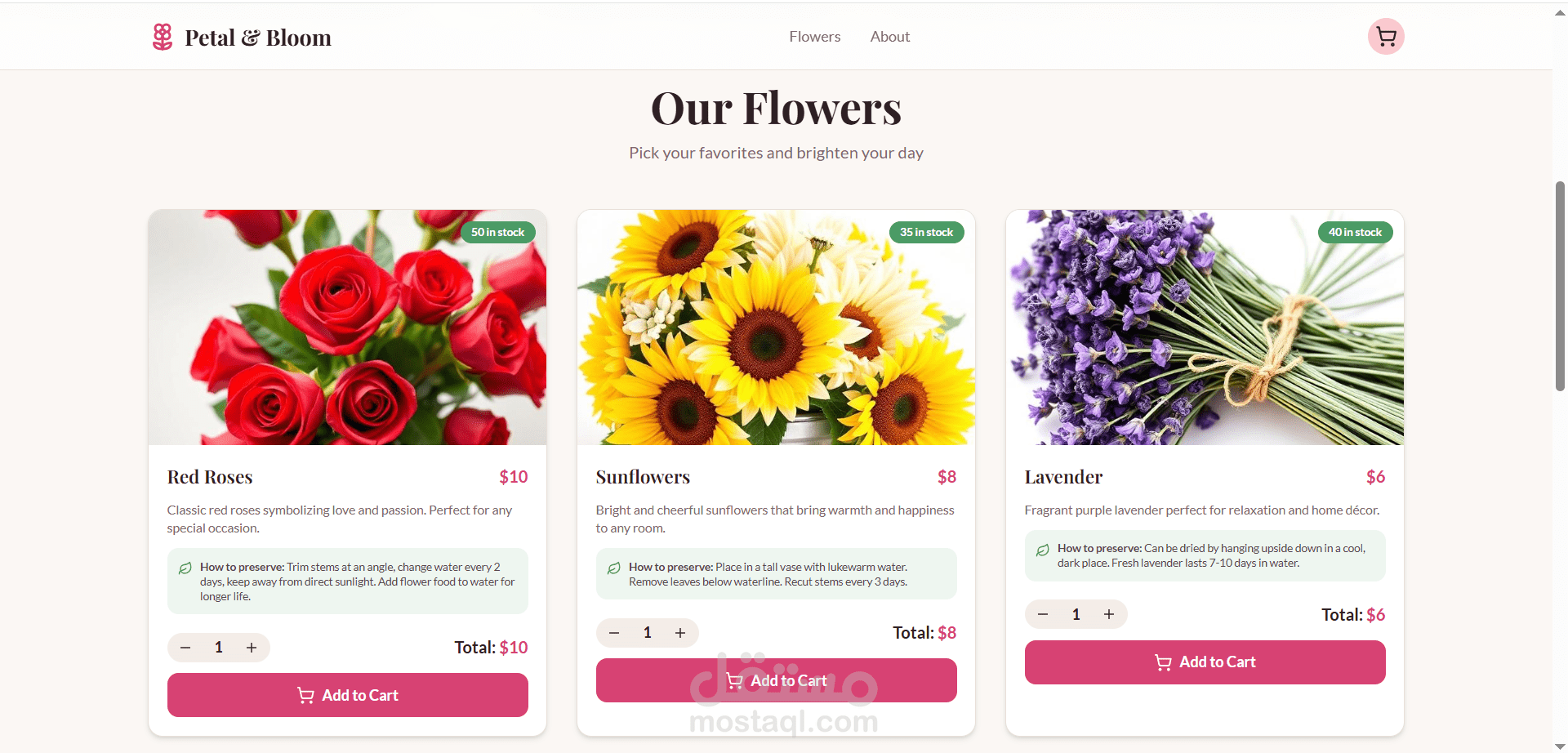Go to the About page link
The image size is (1568, 753).
889,37
